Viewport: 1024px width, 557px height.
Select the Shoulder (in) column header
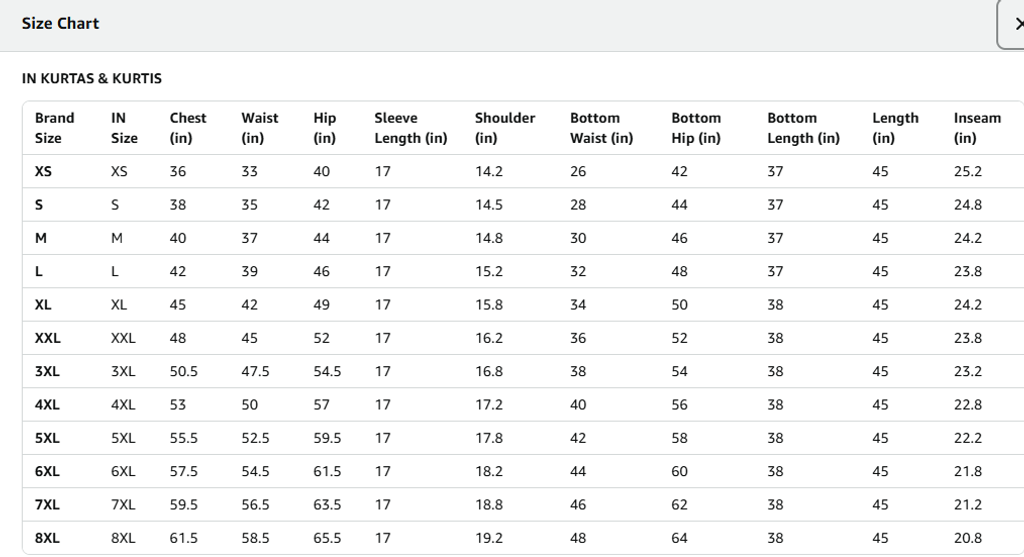tap(505, 128)
